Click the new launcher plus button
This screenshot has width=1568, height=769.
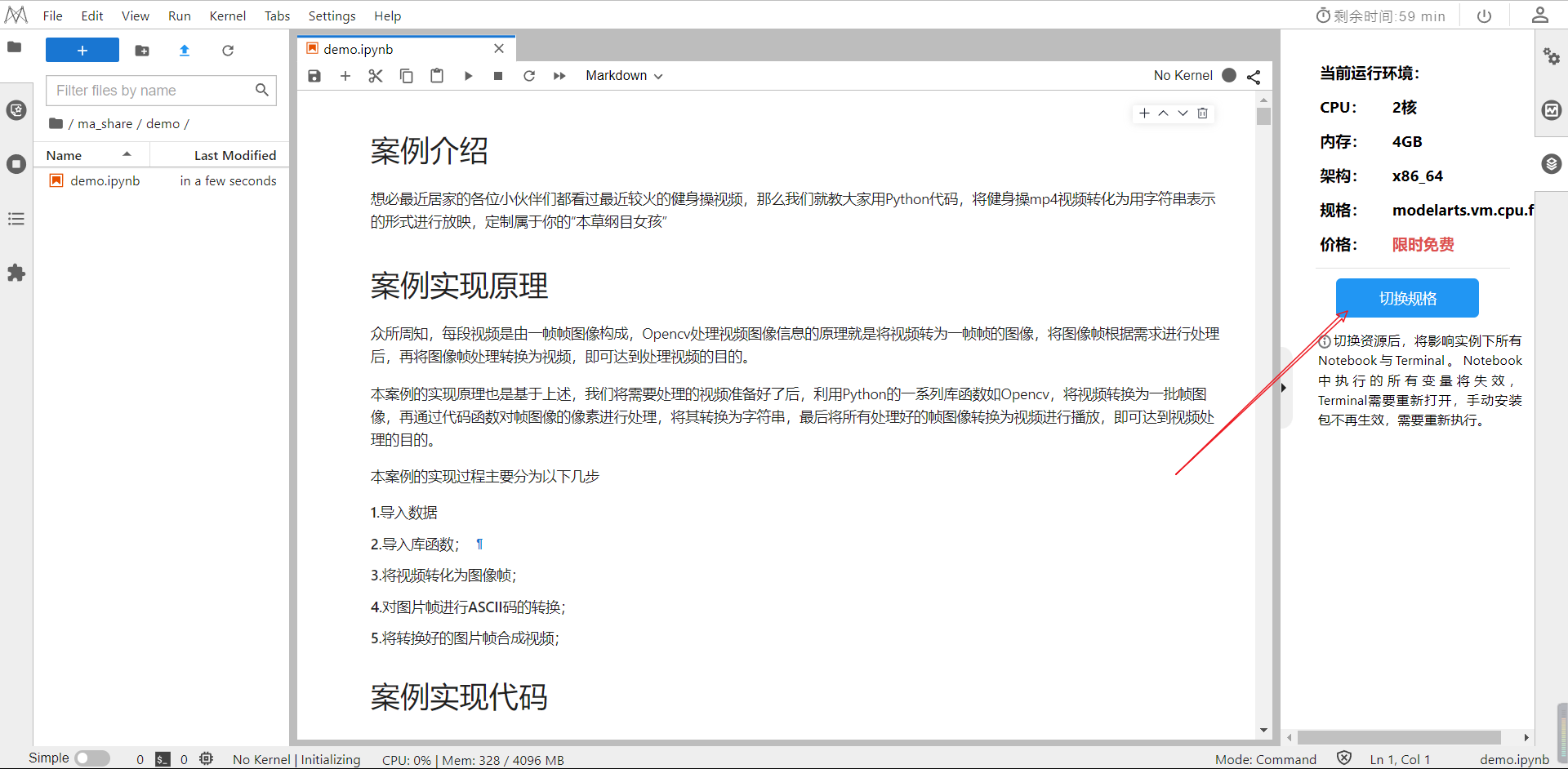pos(82,50)
